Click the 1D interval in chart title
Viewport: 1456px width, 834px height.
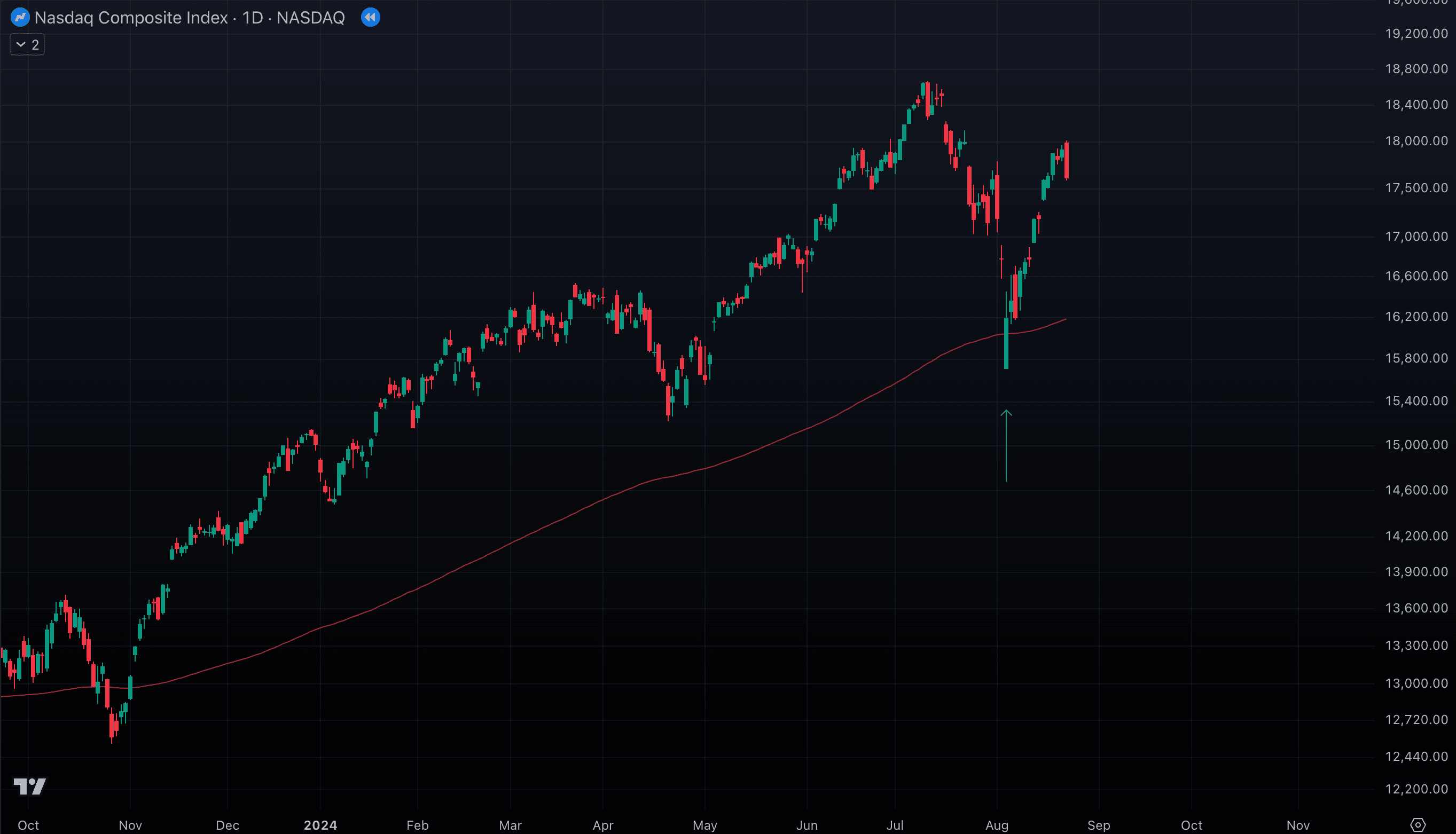[252, 18]
